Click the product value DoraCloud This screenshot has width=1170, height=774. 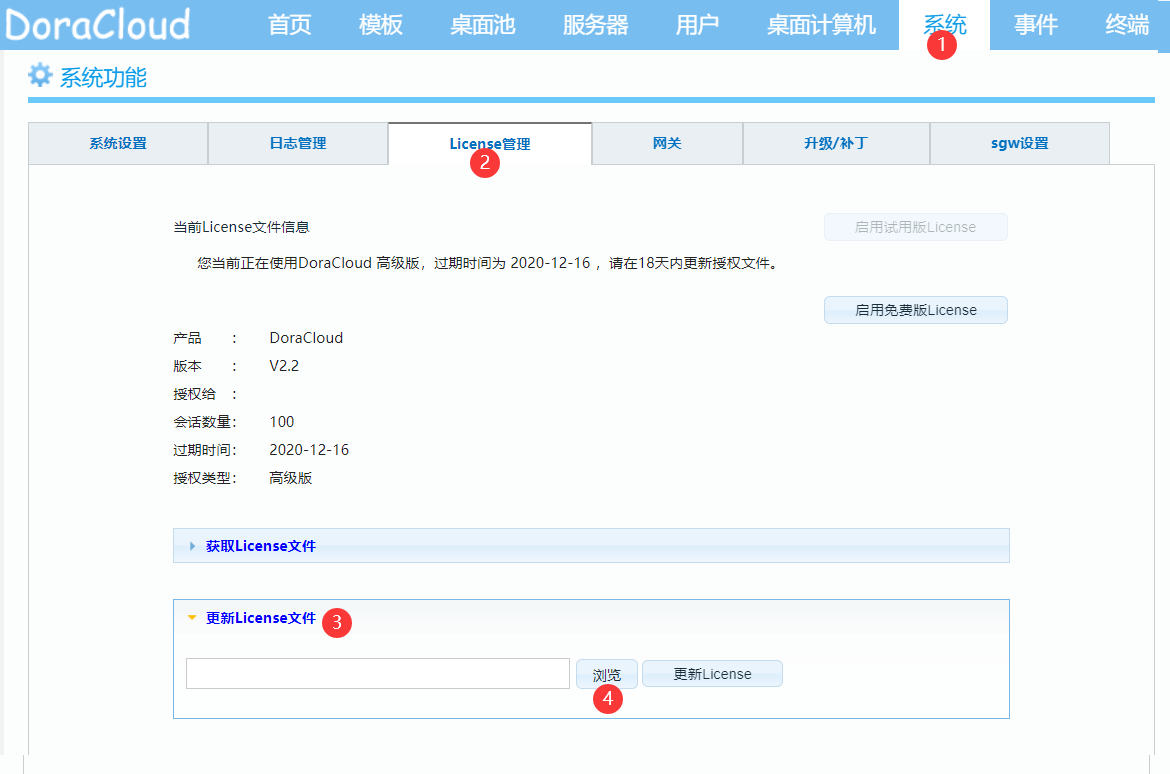[x=306, y=337]
